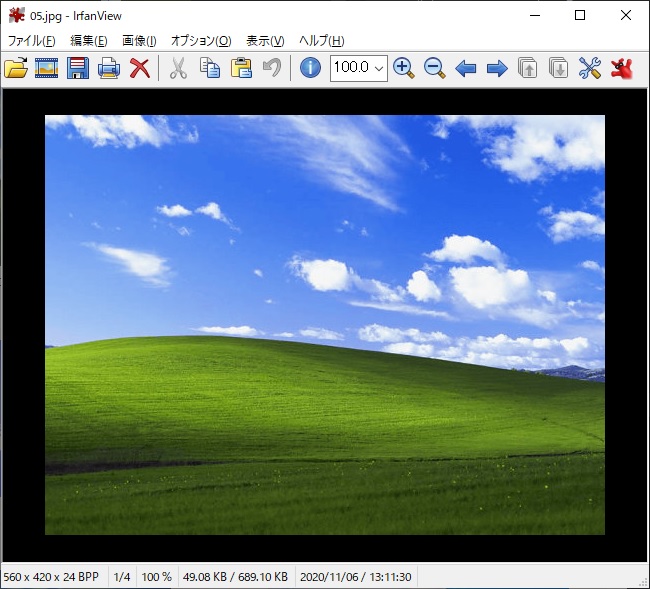Open the ヘルプ(H) menu
This screenshot has height=589, width=650.
click(x=322, y=41)
